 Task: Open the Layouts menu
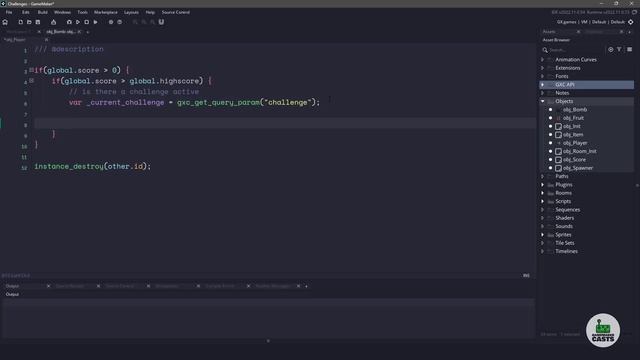coord(131,12)
